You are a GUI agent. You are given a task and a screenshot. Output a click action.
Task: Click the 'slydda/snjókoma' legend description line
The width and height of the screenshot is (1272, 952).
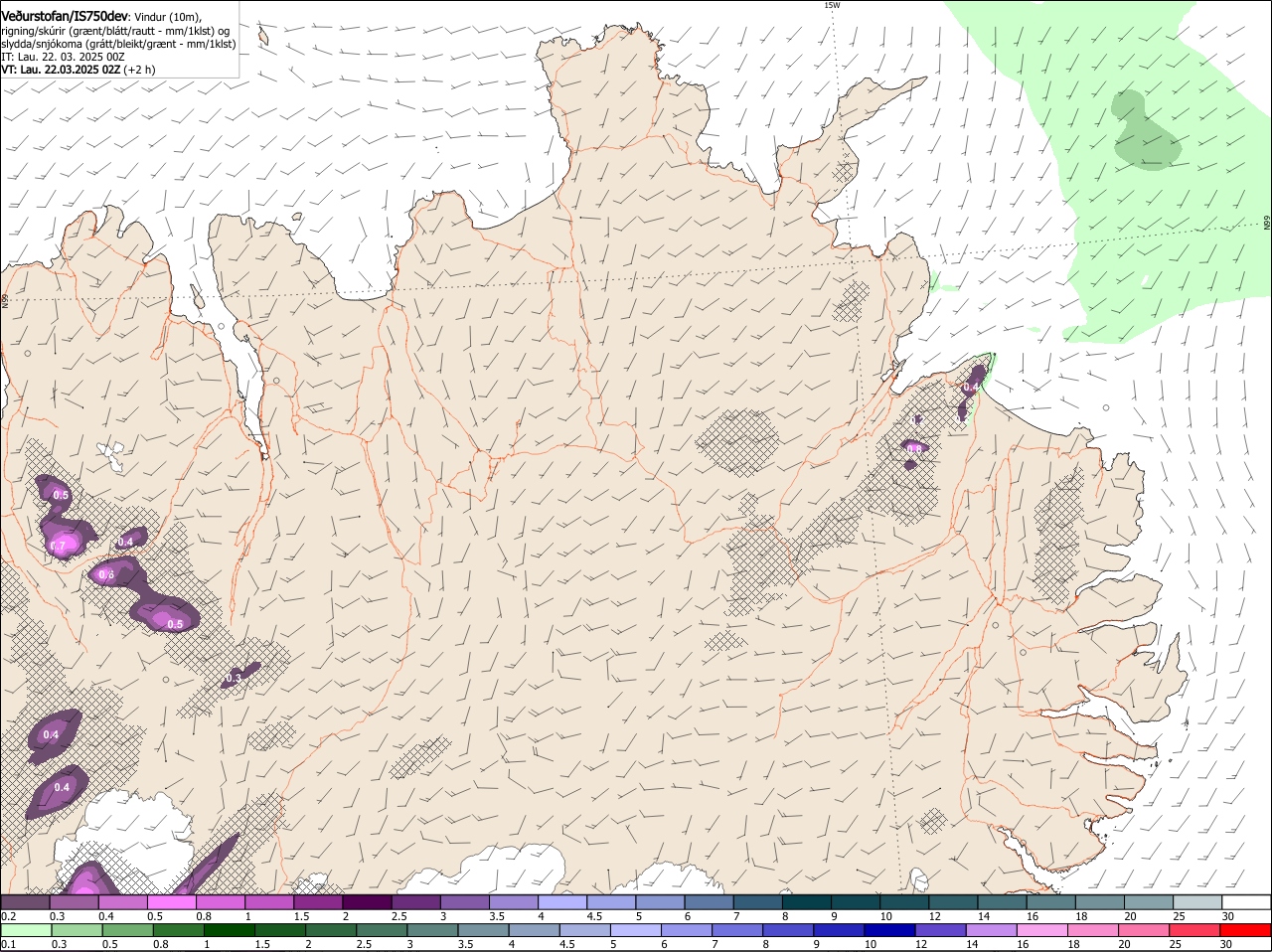118,44
